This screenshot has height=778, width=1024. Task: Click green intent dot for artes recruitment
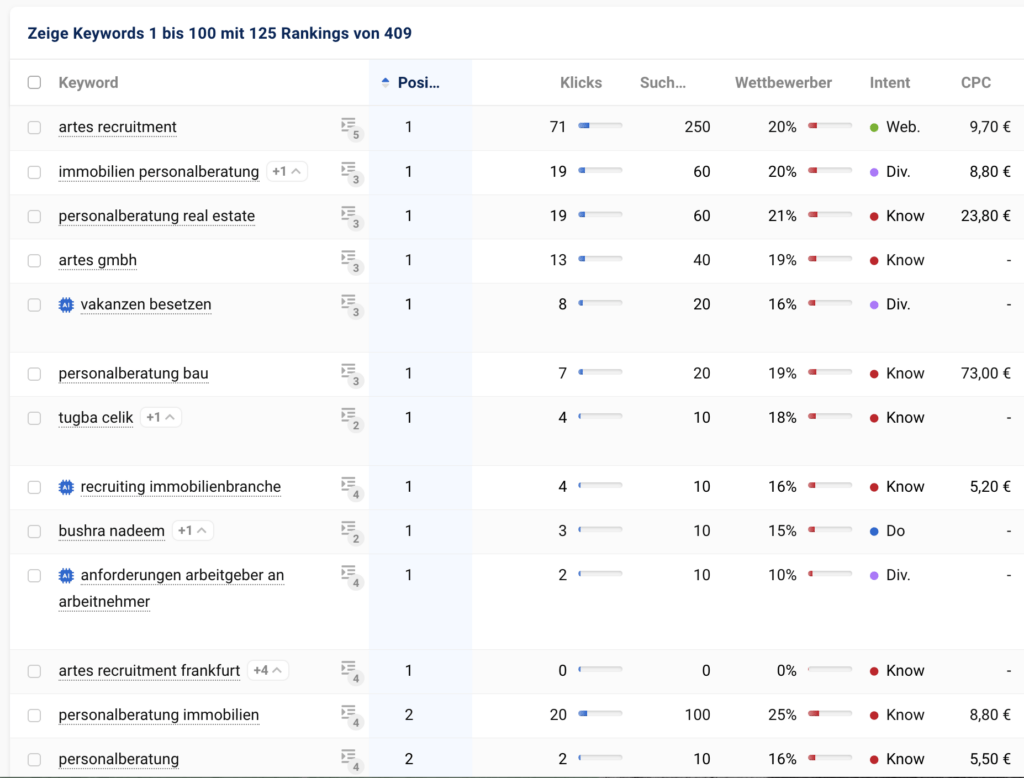coord(874,127)
